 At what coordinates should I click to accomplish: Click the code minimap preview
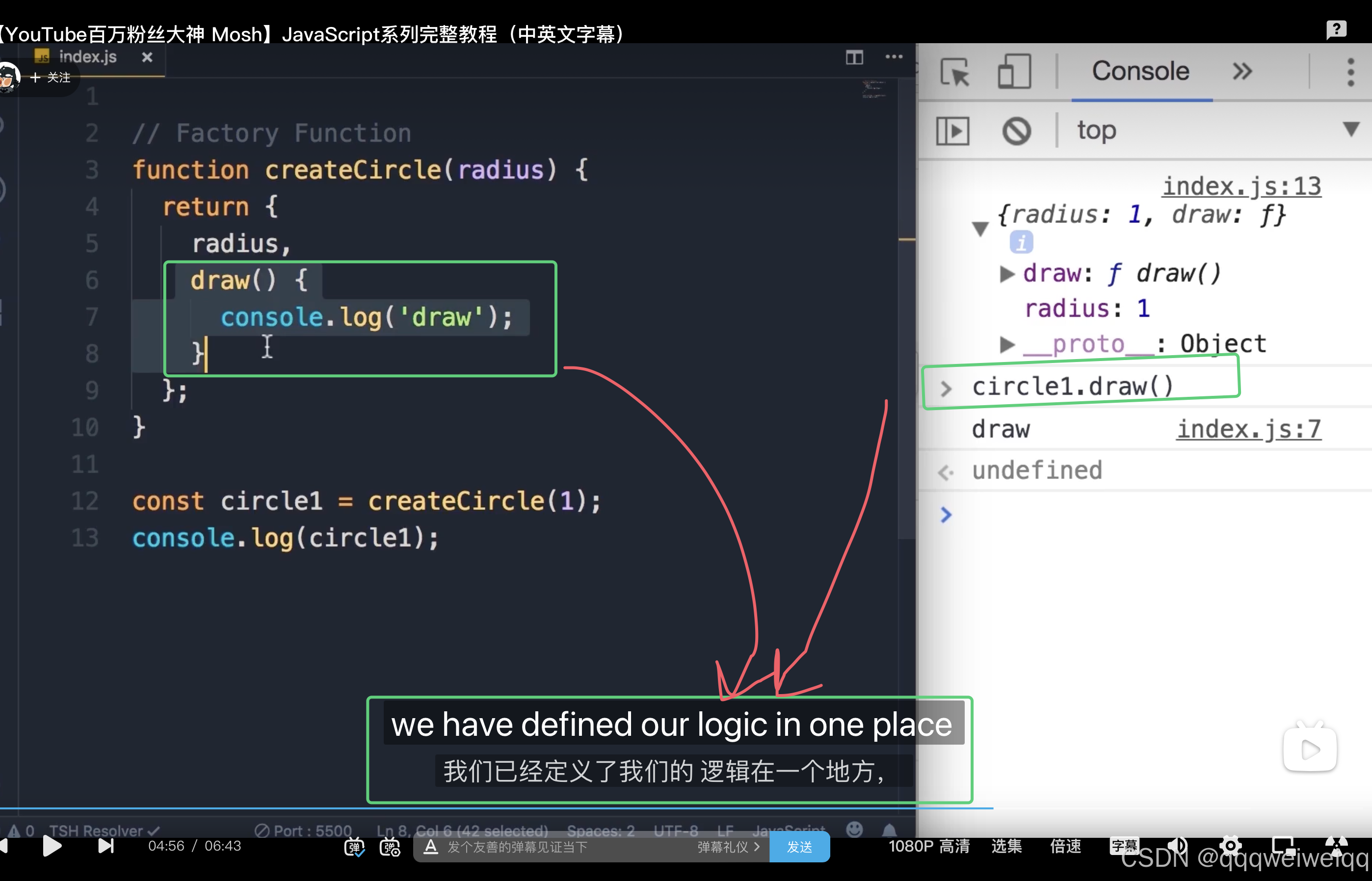pyautogui.click(x=874, y=89)
